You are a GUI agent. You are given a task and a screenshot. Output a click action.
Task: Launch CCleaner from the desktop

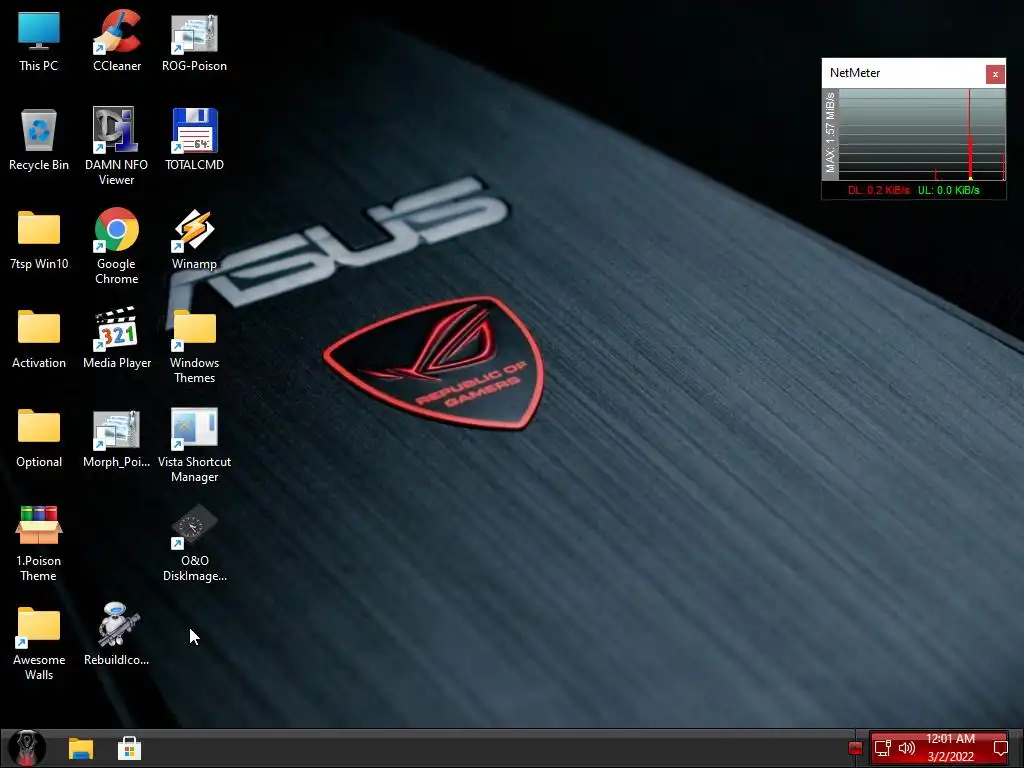click(x=117, y=40)
